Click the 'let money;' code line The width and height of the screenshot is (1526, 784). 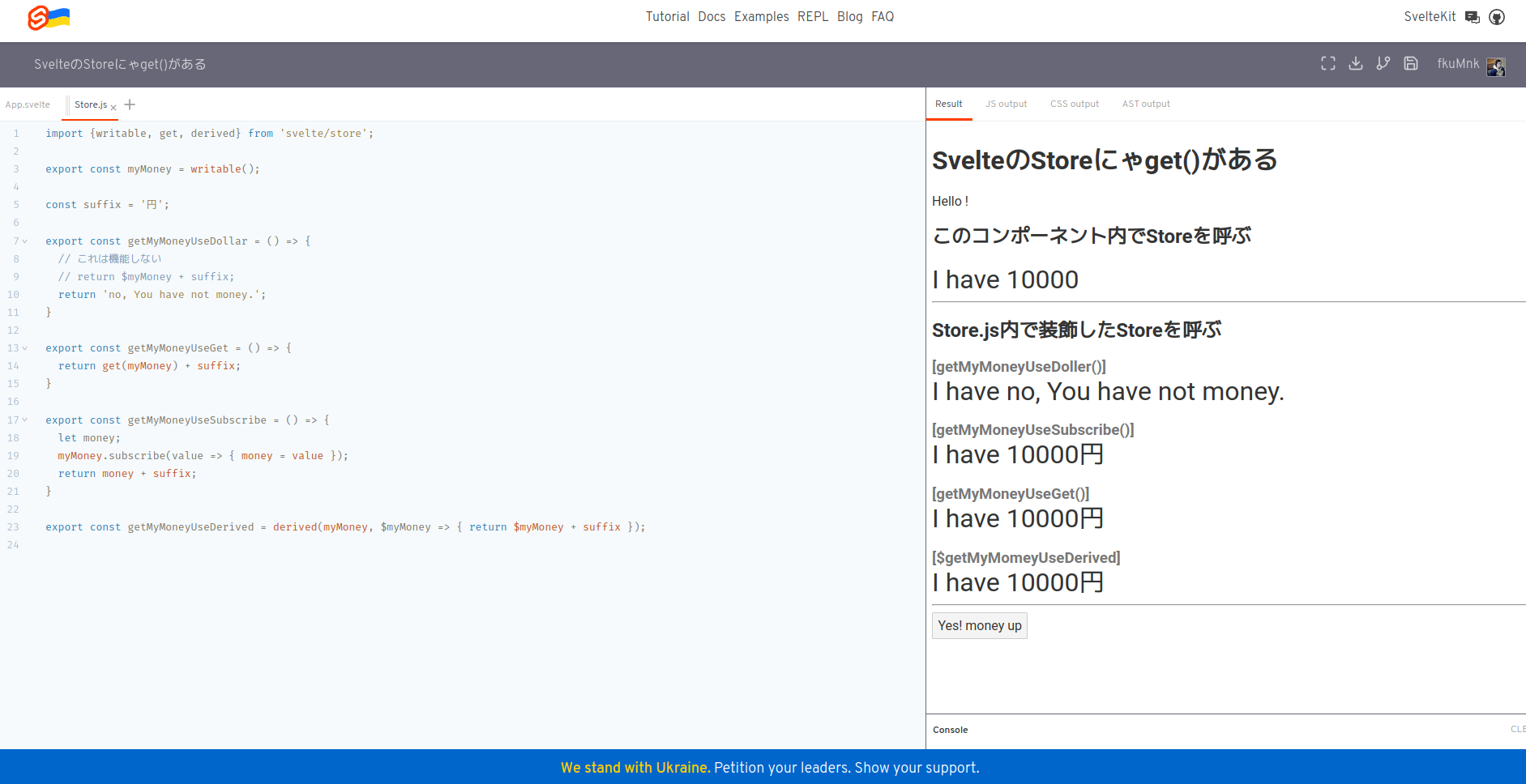[89, 438]
